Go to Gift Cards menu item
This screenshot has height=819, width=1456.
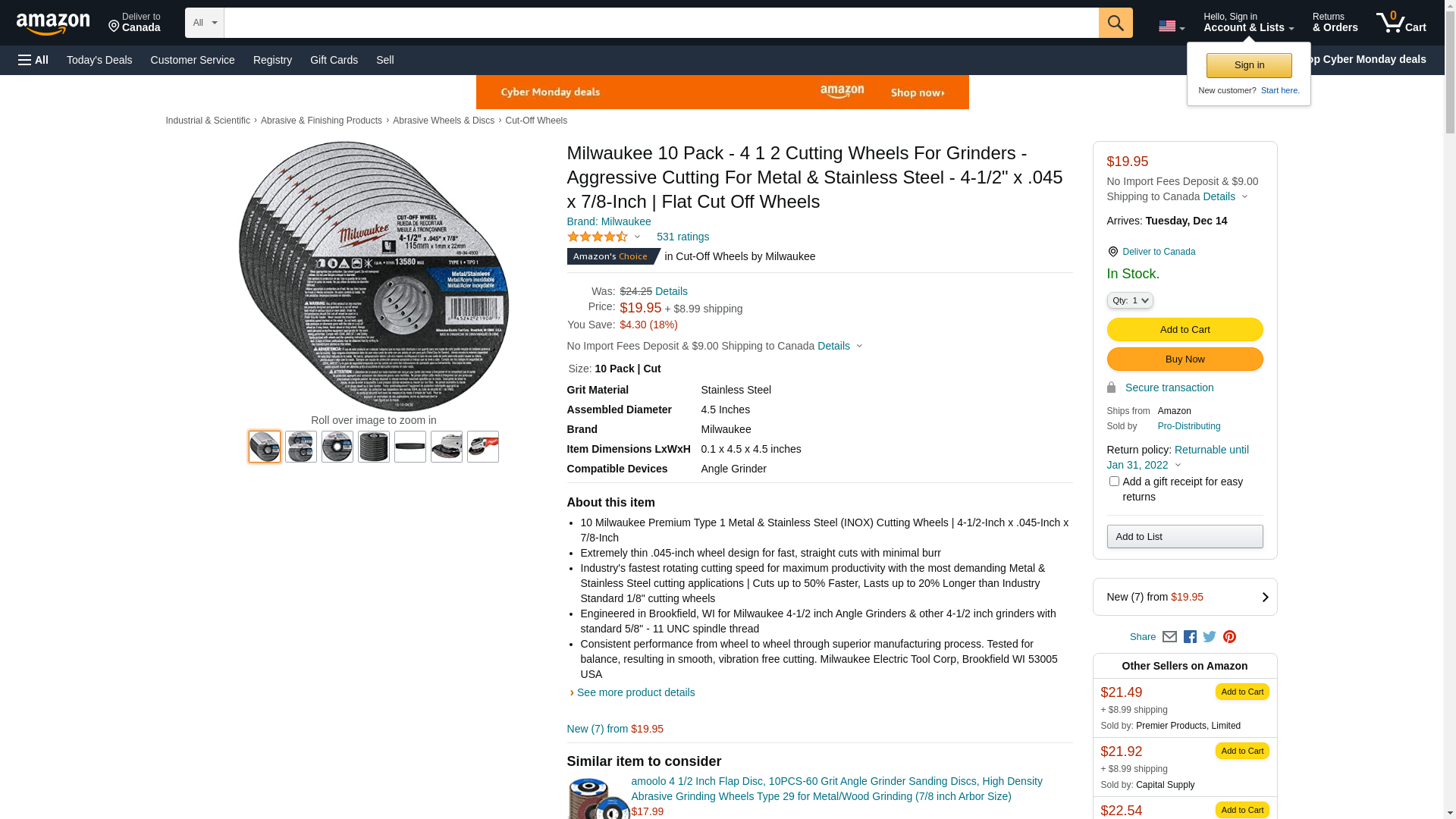[x=334, y=60]
